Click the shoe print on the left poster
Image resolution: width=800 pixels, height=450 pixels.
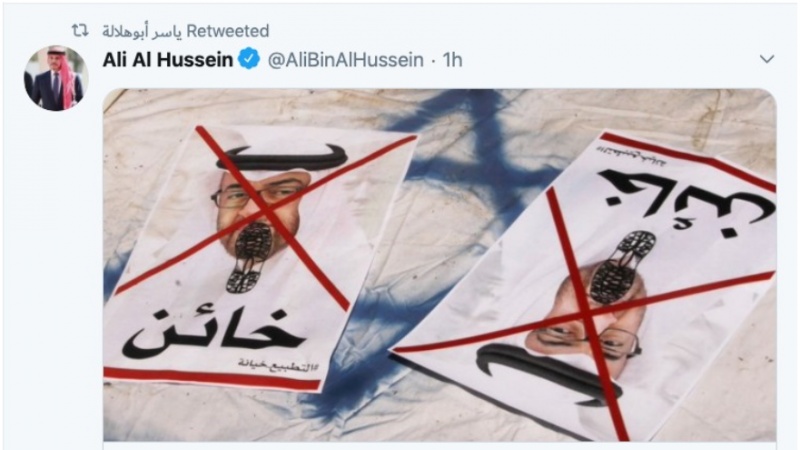tap(252, 258)
